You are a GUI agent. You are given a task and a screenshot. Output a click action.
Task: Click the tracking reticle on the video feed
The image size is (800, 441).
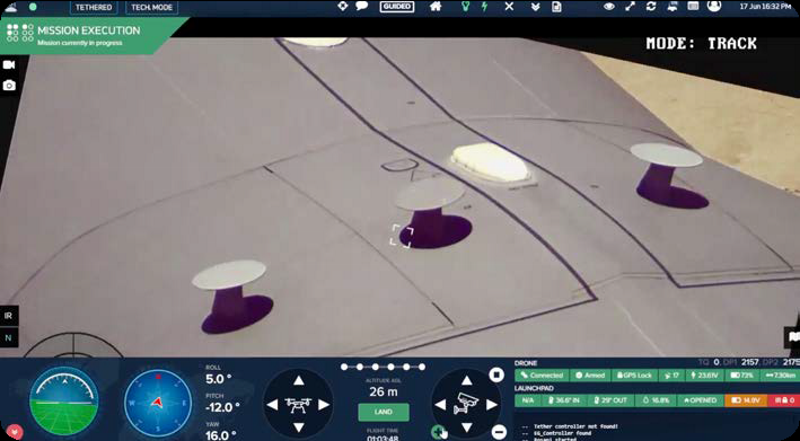(402, 236)
